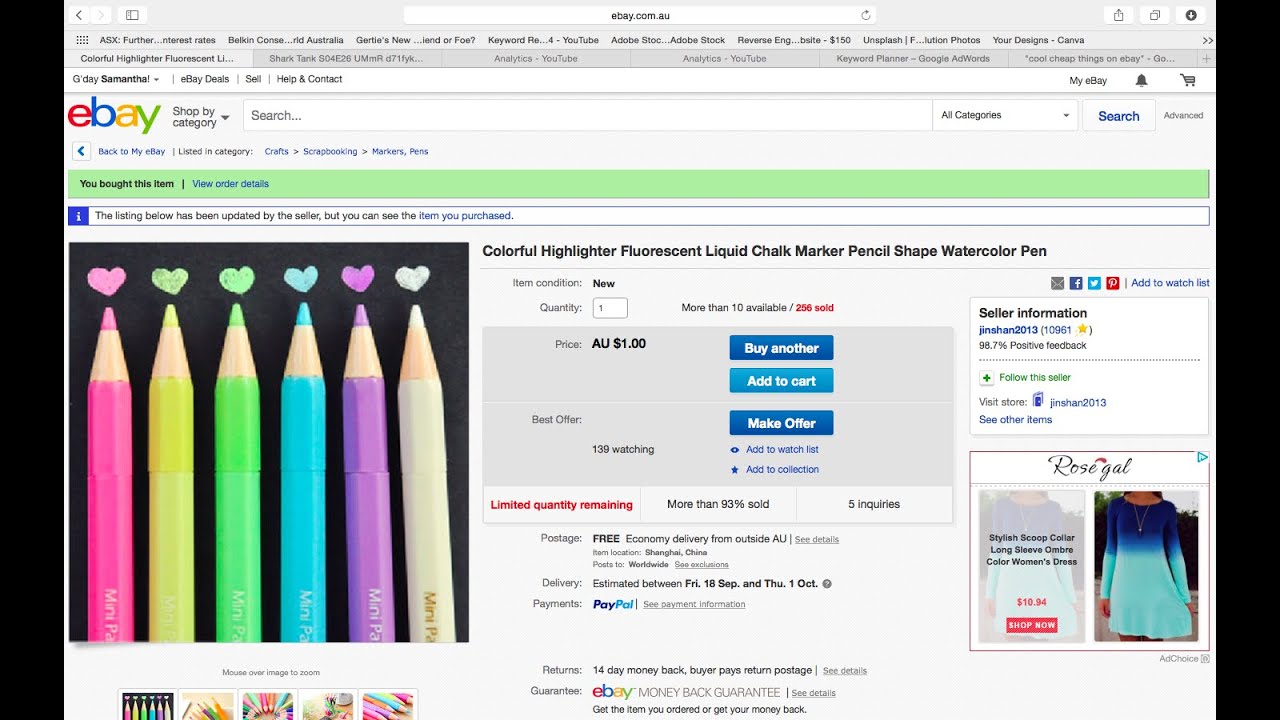Email the listing via envelope icon
Image resolution: width=1280 pixels, height=720 pixels.
(1058, 283)
